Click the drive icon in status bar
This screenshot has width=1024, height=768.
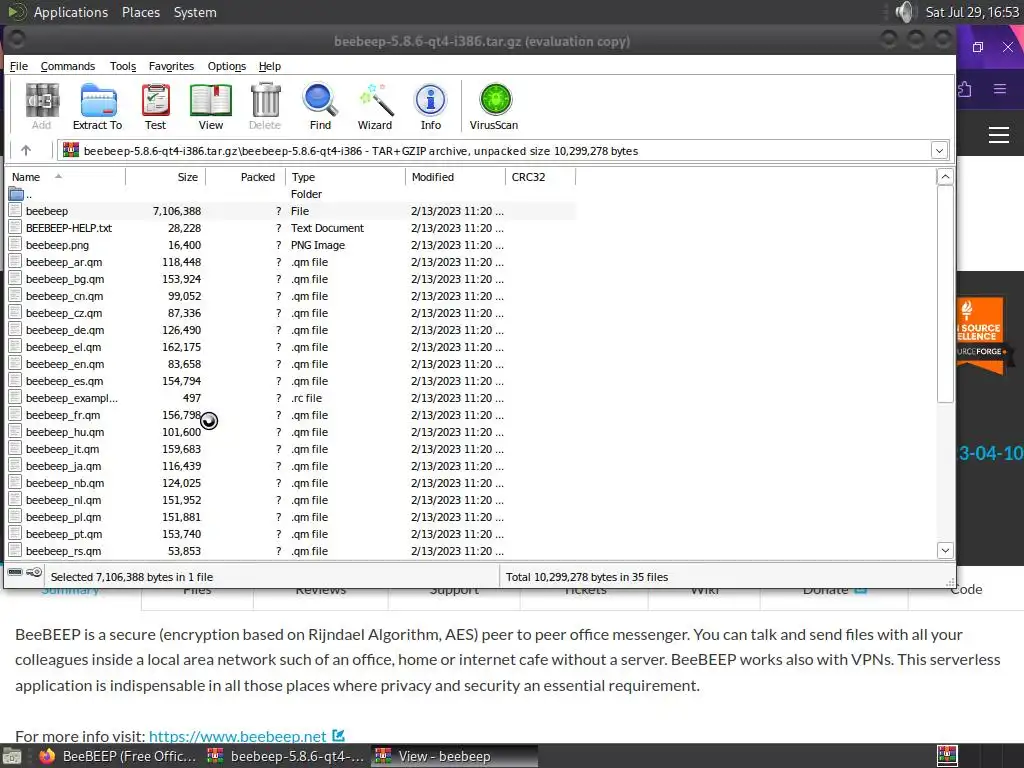15,572
